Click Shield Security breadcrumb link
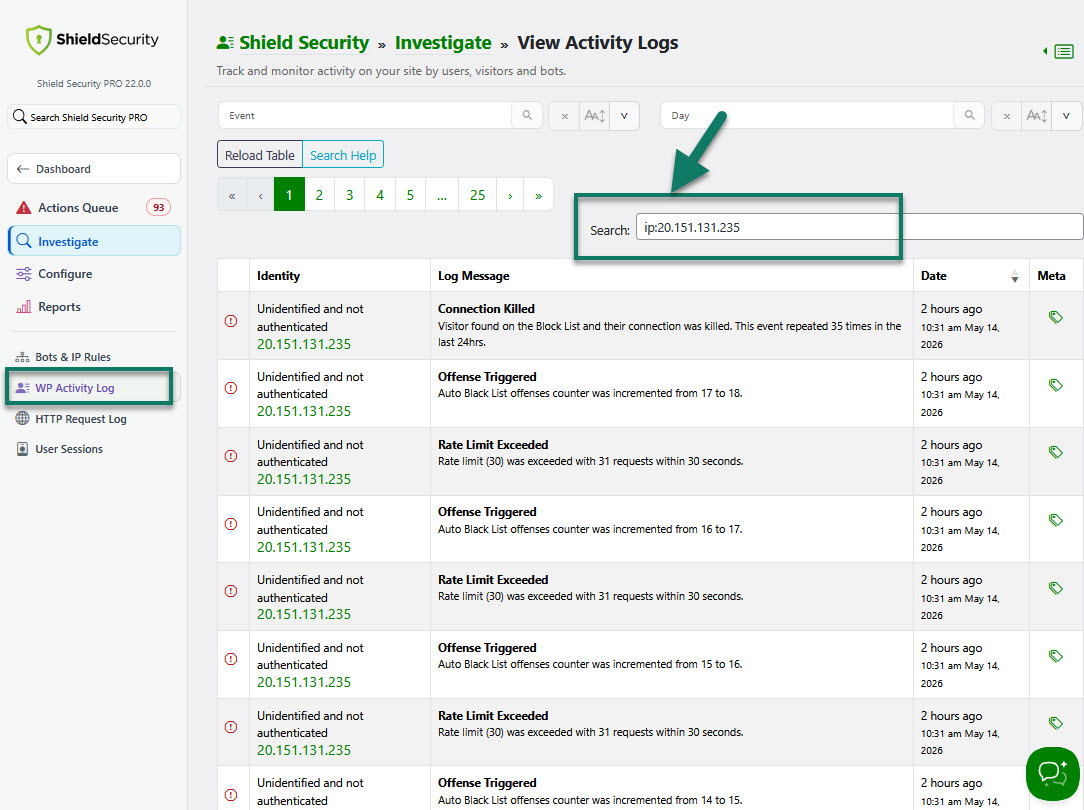 (304, 43)
